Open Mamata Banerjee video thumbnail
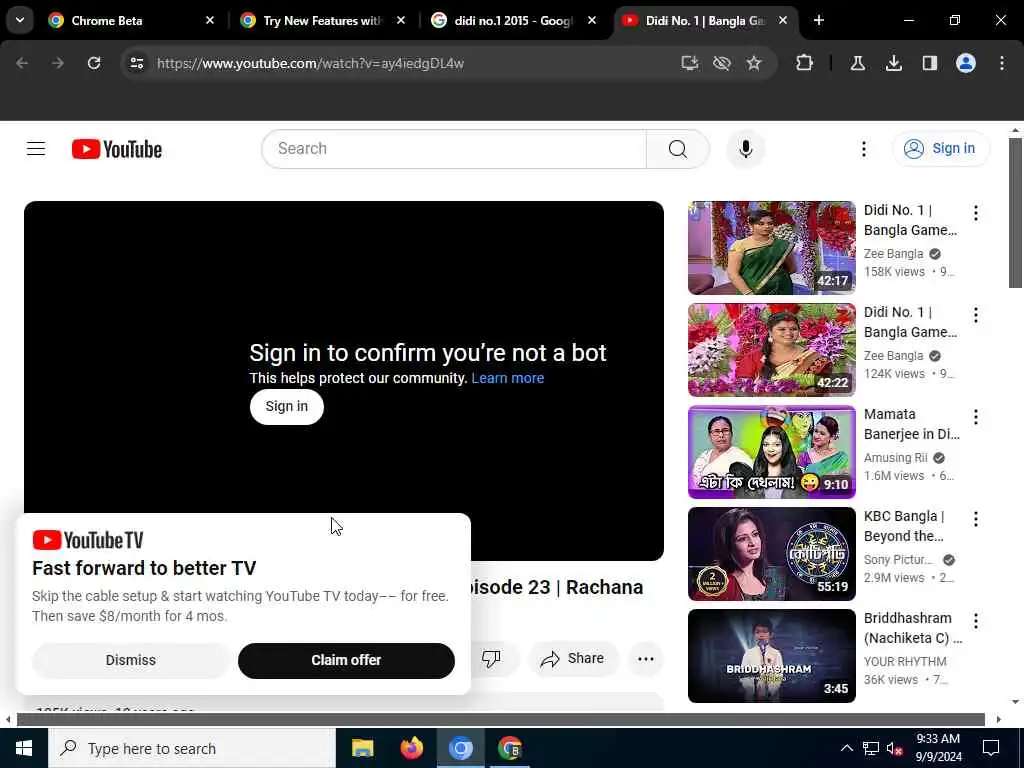Image resolution: width=1024 pixels, height=768 pixels. click(x=771, y=452)
